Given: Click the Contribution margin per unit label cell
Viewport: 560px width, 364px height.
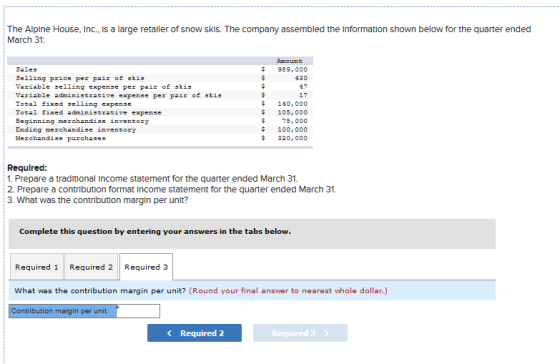Looking at the screenshot, I should coord(63,311).
